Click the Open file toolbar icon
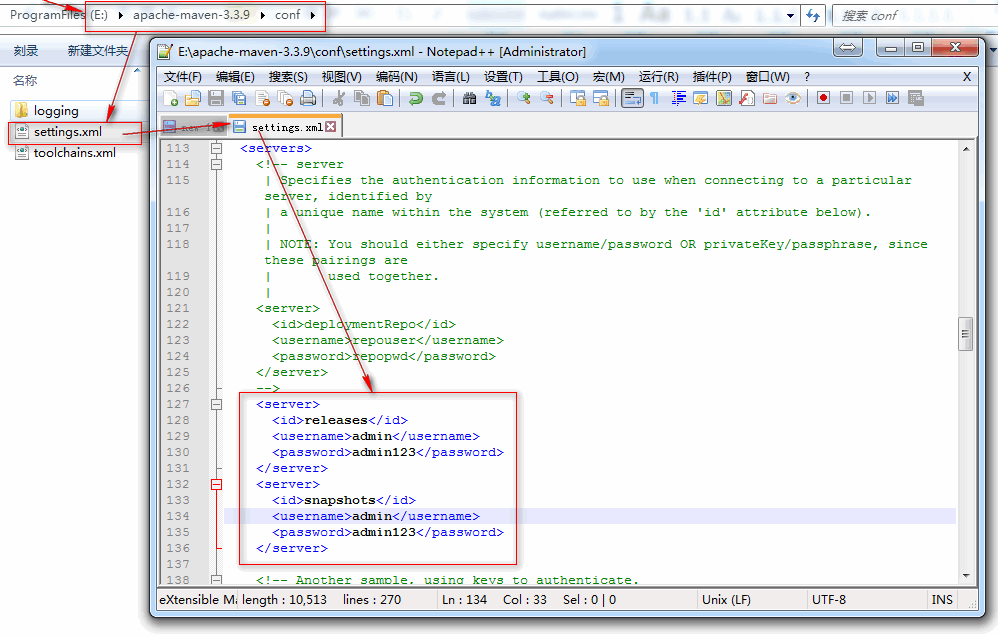Viewport: 998px width, 636px height. (193, 98)
